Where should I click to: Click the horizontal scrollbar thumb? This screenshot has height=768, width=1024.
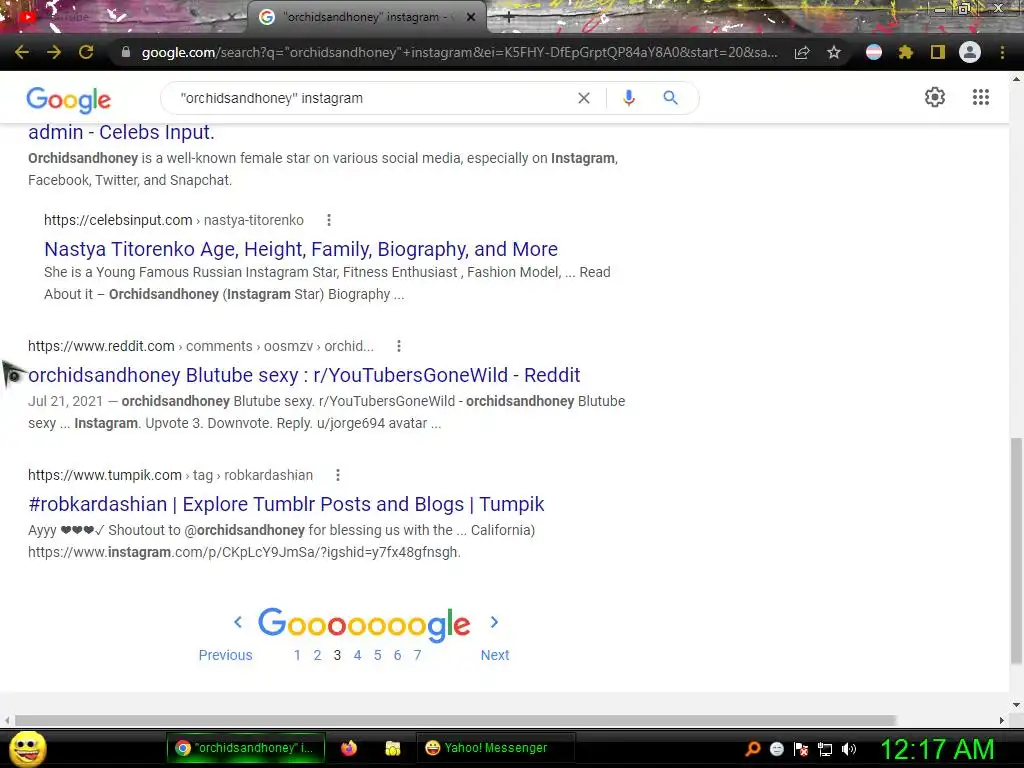[455, 720]
